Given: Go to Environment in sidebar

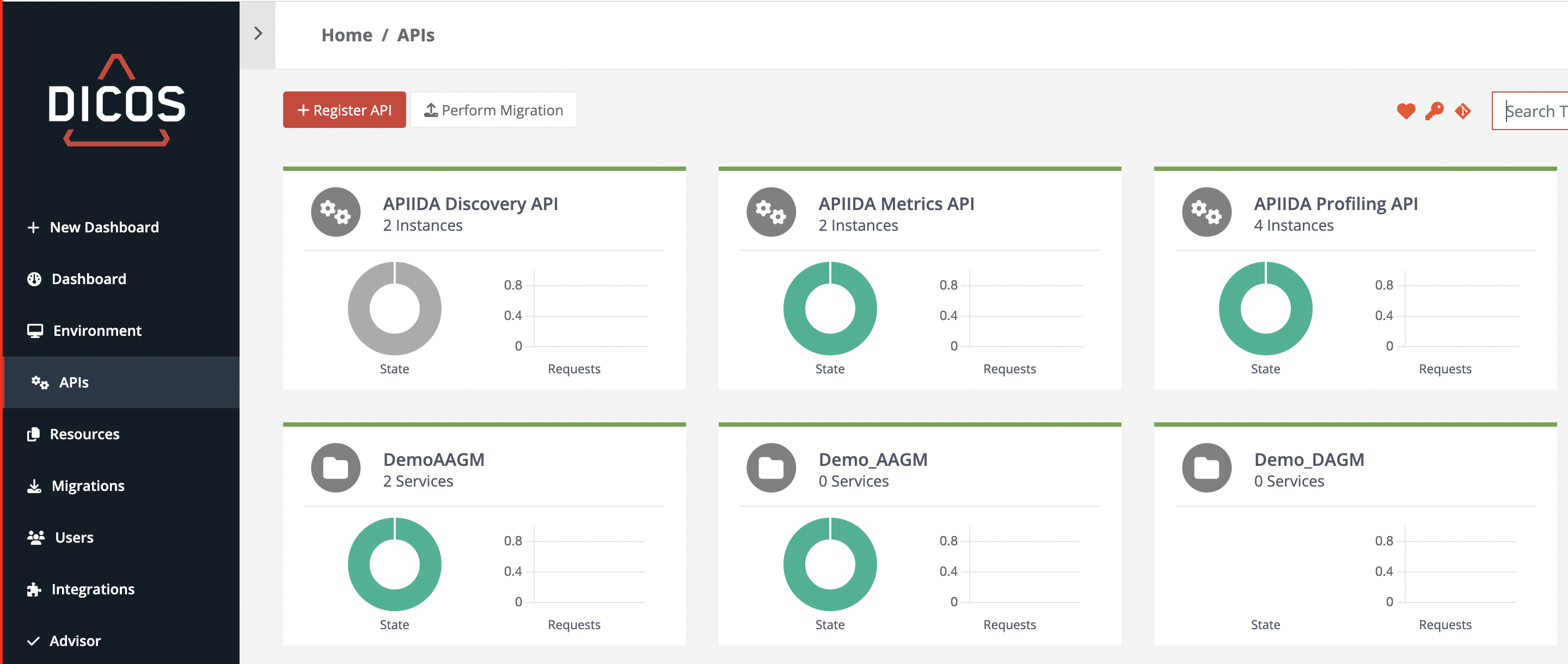Looking at the screenshot, I should pyautogui.click(x=97, y=330).
